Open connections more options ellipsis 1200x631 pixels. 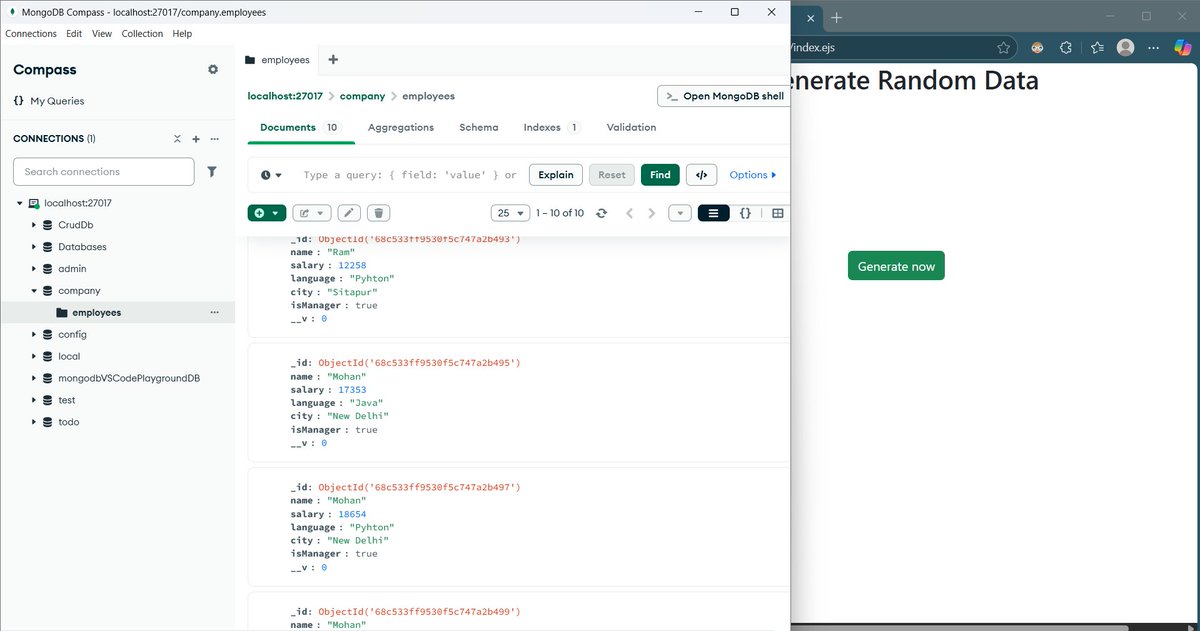coord(214,139)
